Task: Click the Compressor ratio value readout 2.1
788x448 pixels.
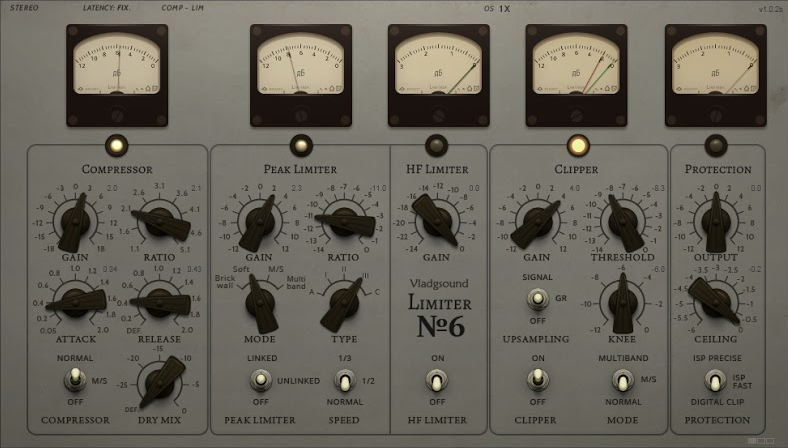Action: 196,188
